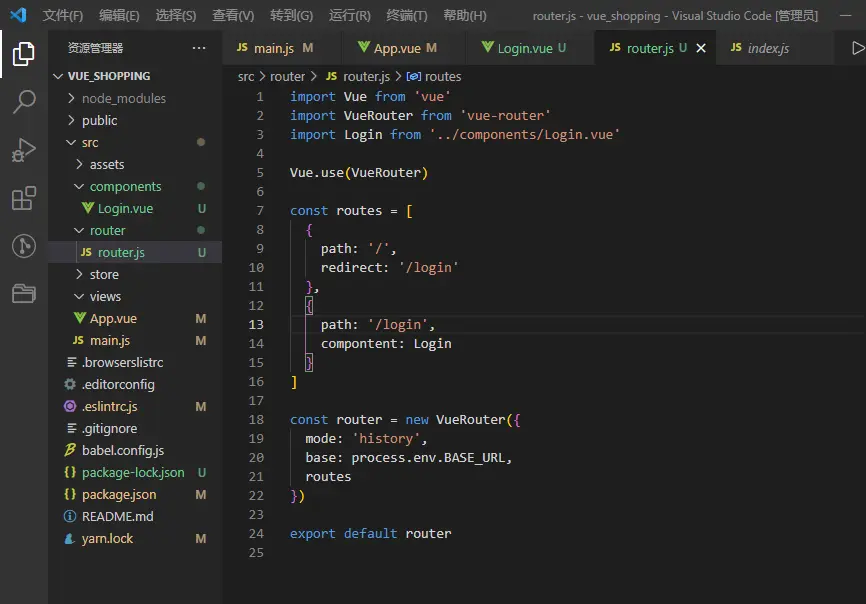Open Run and Debug view
This screenshot has height=604, width=866.
tap(24, 150)
